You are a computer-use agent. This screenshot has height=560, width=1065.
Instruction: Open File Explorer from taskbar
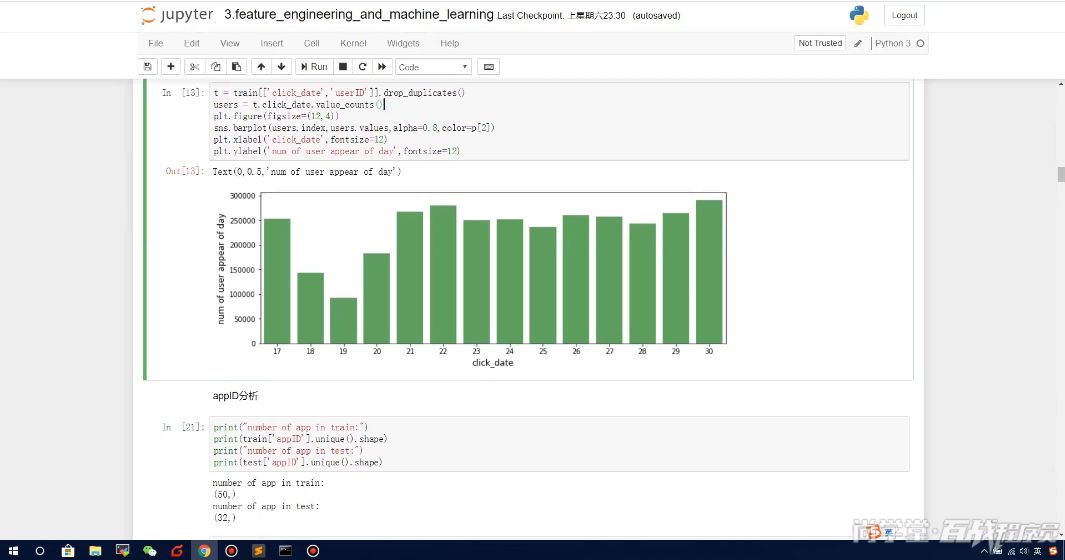tap(95, 550)
